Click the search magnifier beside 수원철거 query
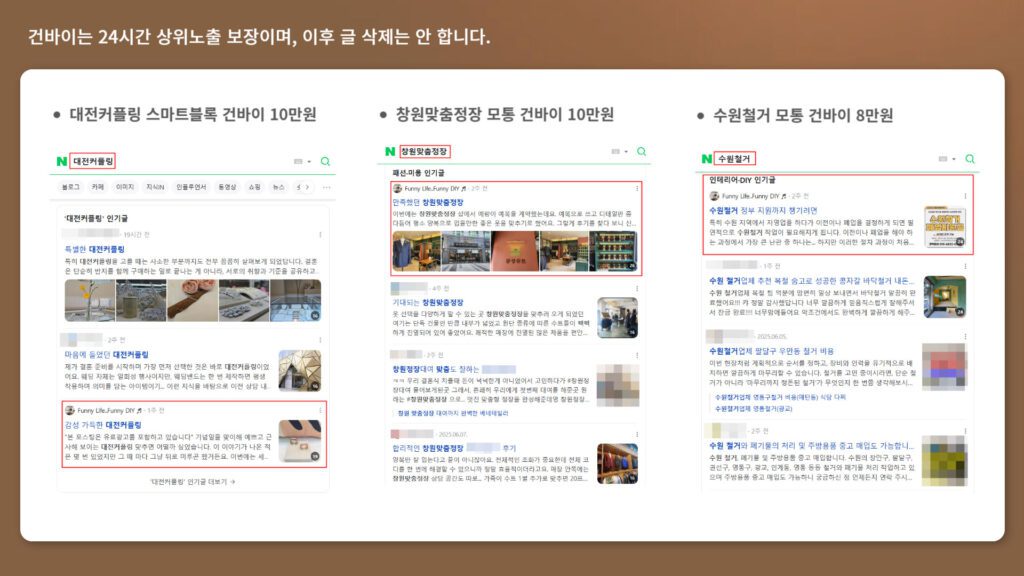 [969, 159]
